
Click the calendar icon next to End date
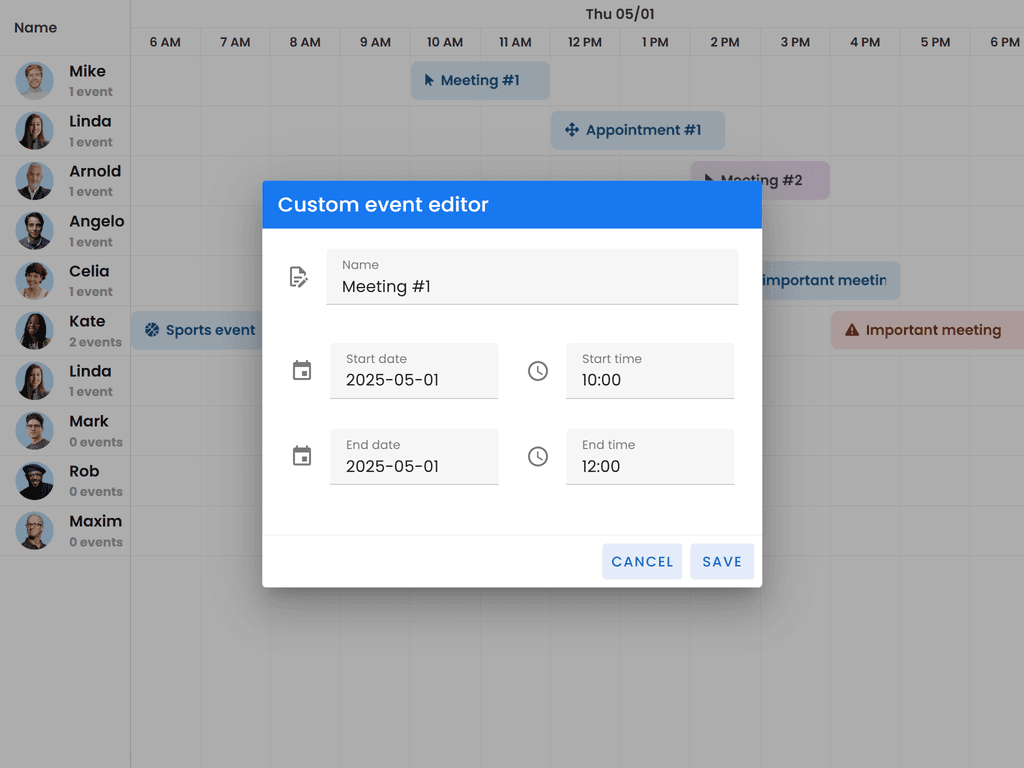tap(302, 456)
